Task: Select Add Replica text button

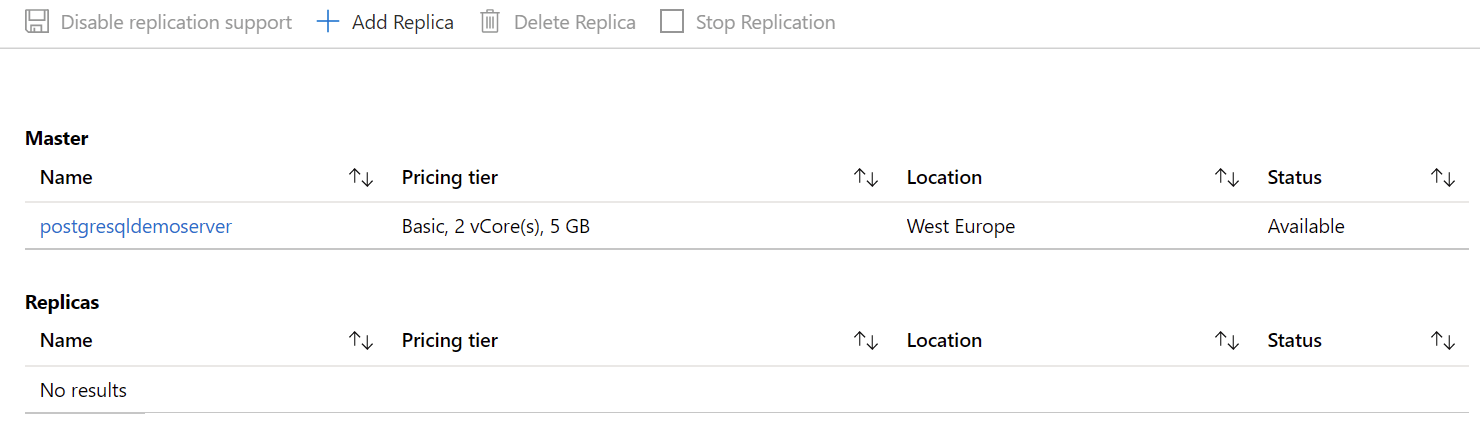Action: [x=403, y=22]
